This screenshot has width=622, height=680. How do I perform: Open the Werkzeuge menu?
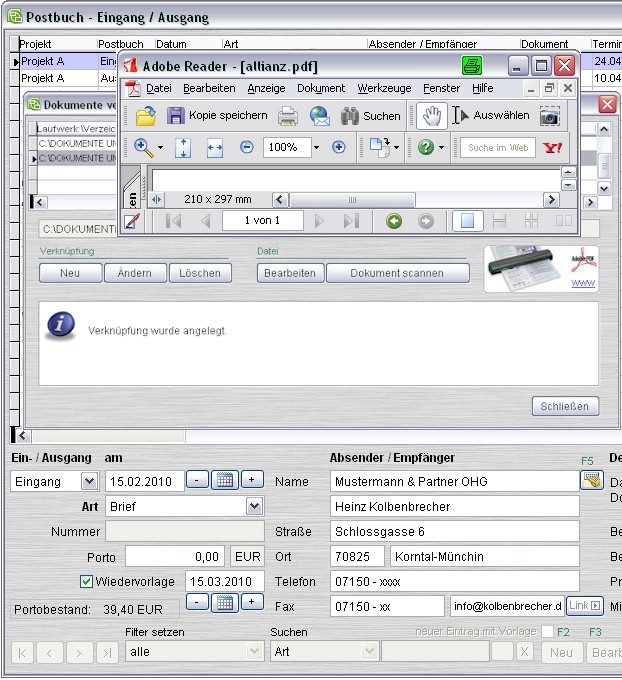point(384,88)
